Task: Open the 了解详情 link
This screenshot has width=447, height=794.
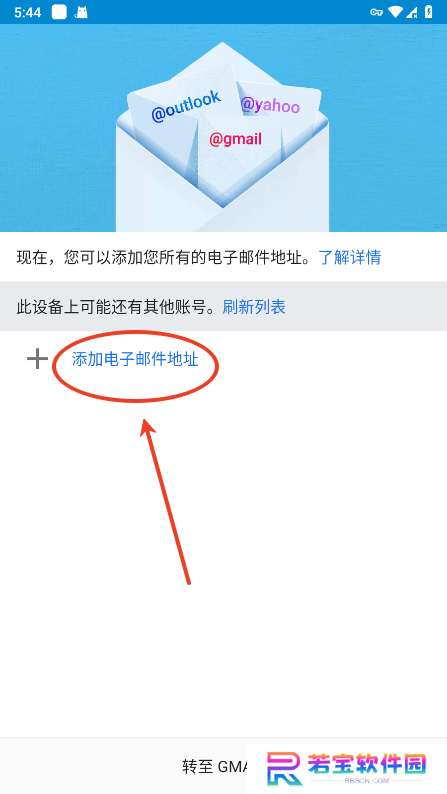Action: 349,257
